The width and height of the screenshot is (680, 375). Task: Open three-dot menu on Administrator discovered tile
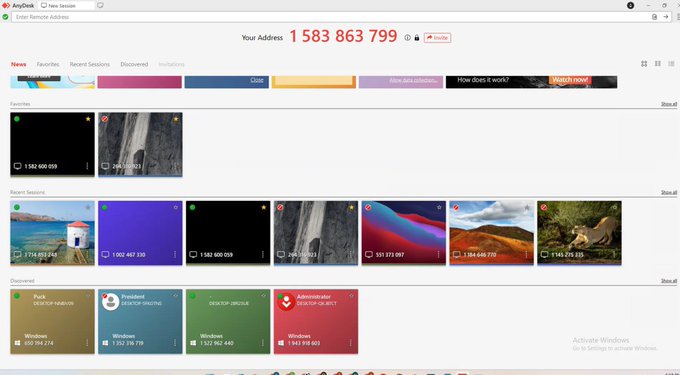tap(350, 343)
